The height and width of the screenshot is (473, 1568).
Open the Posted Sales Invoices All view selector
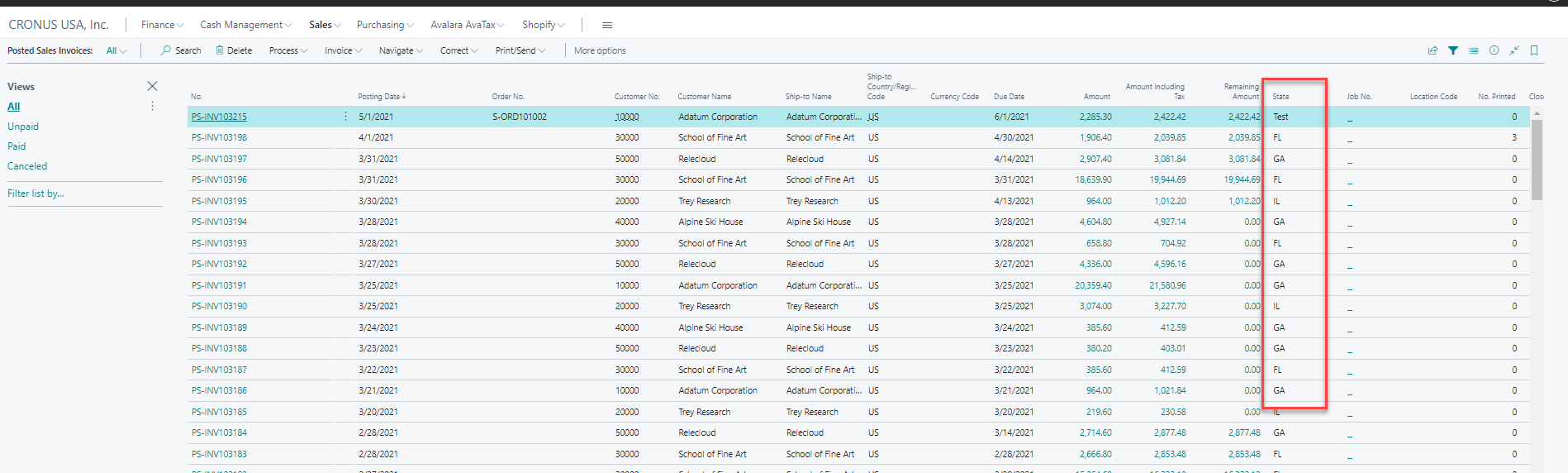tap(116, 50)
